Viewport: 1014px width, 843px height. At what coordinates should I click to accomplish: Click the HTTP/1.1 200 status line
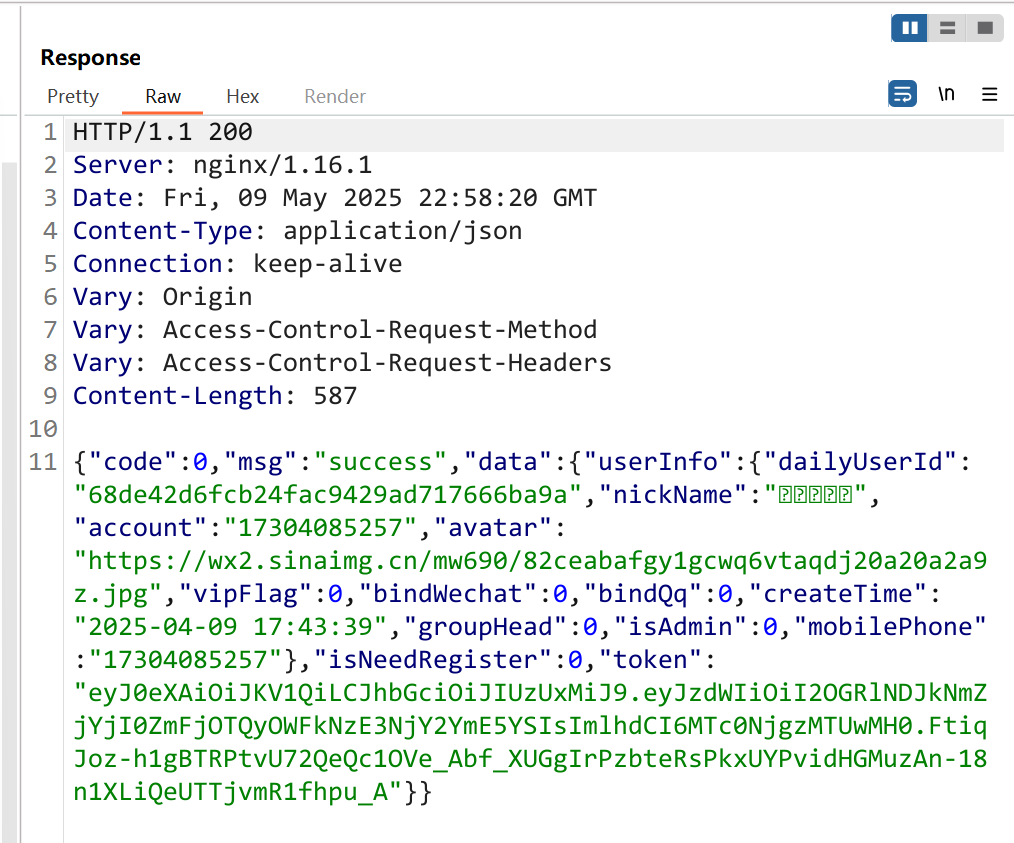pos(162,132)
